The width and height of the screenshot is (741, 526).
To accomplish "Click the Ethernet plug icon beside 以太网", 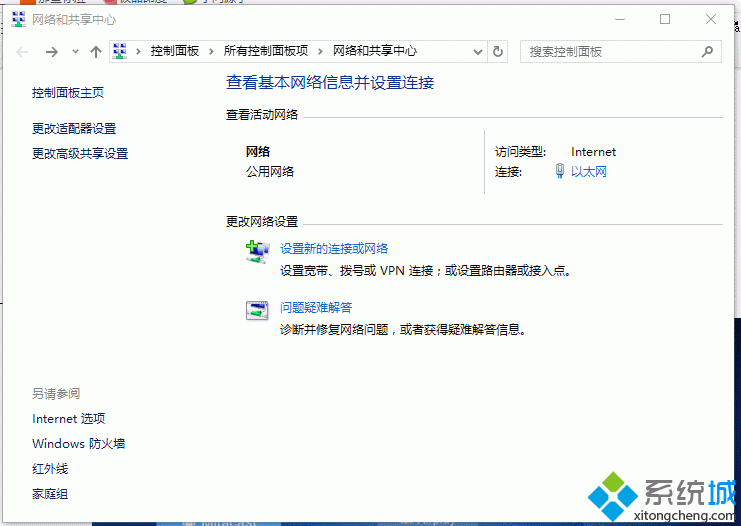I will (560, 171).
